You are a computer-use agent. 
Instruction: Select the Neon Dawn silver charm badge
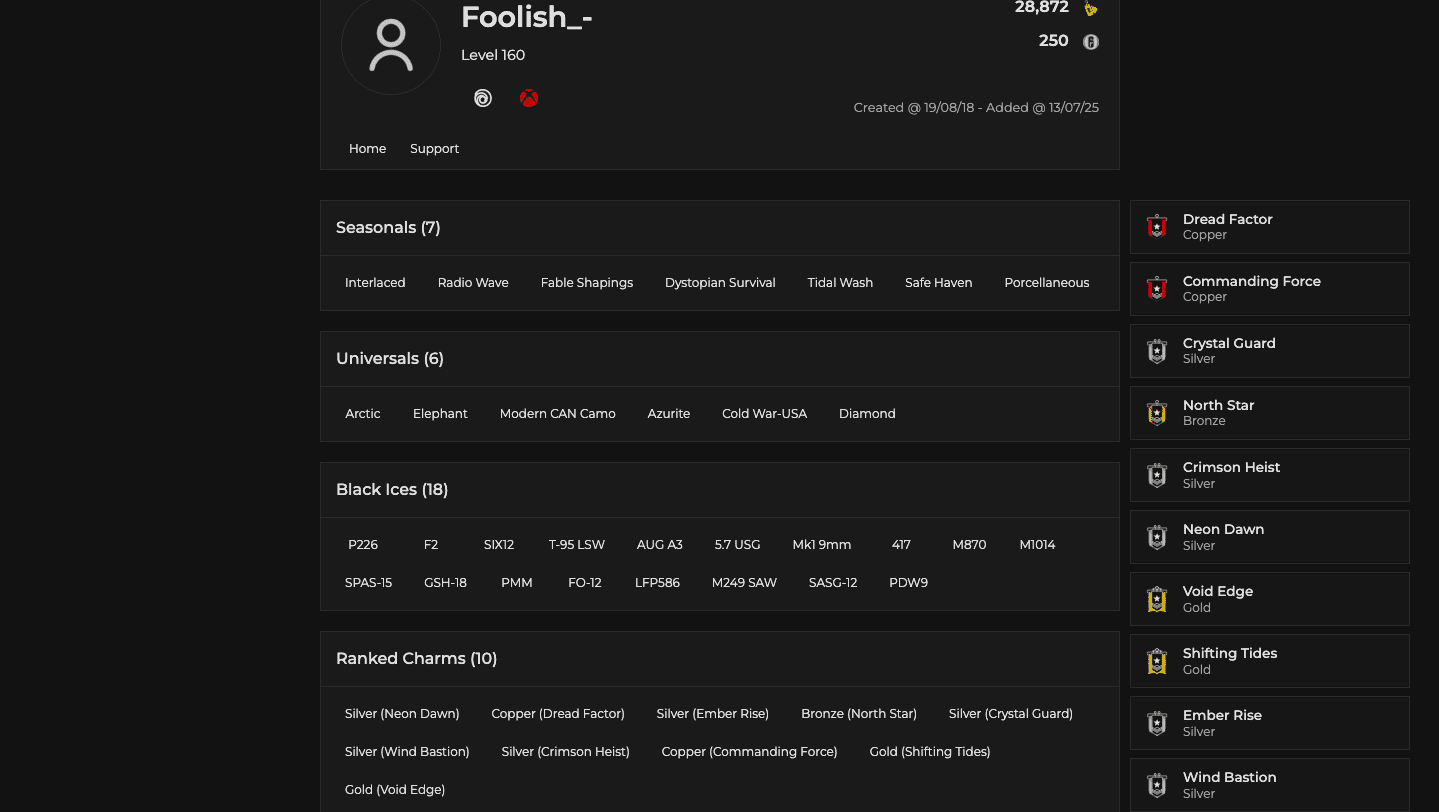(x=1156, y=536)
